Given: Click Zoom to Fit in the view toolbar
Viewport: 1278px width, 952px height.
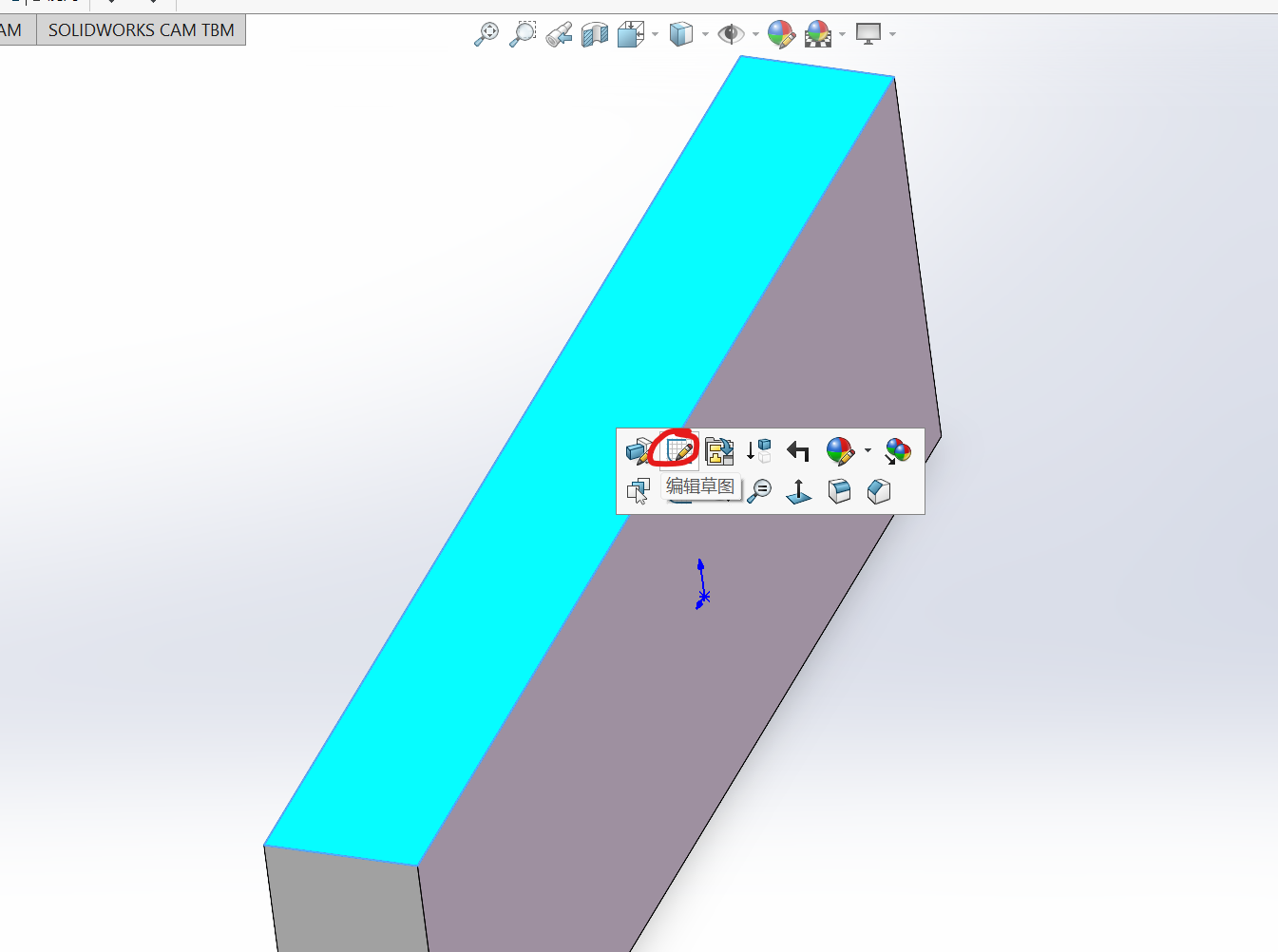Looking at the screenshot, I should 486,34.
